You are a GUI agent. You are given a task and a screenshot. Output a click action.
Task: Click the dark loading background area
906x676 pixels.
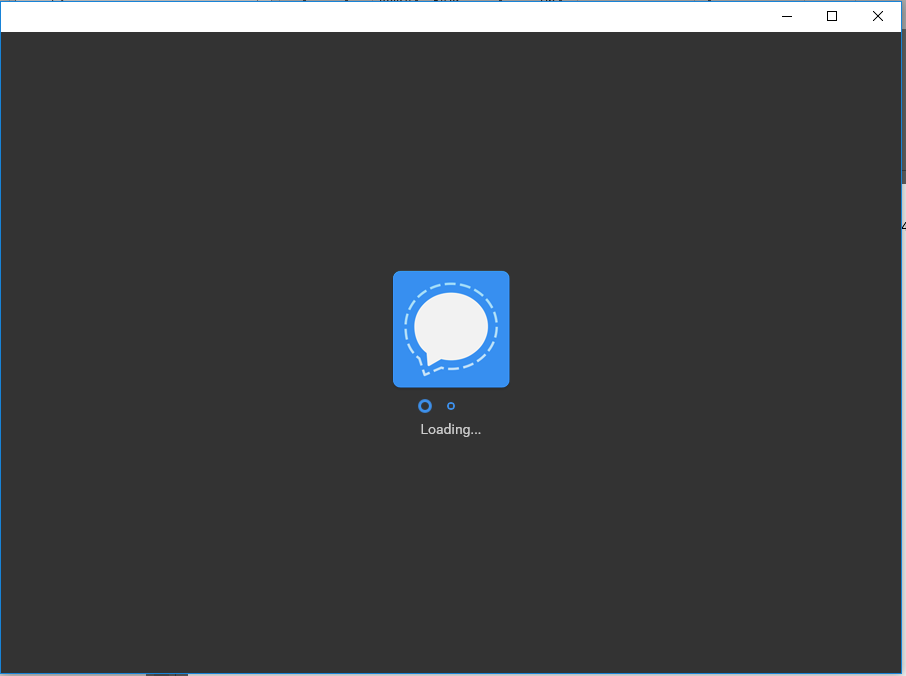tap(200, 550)
